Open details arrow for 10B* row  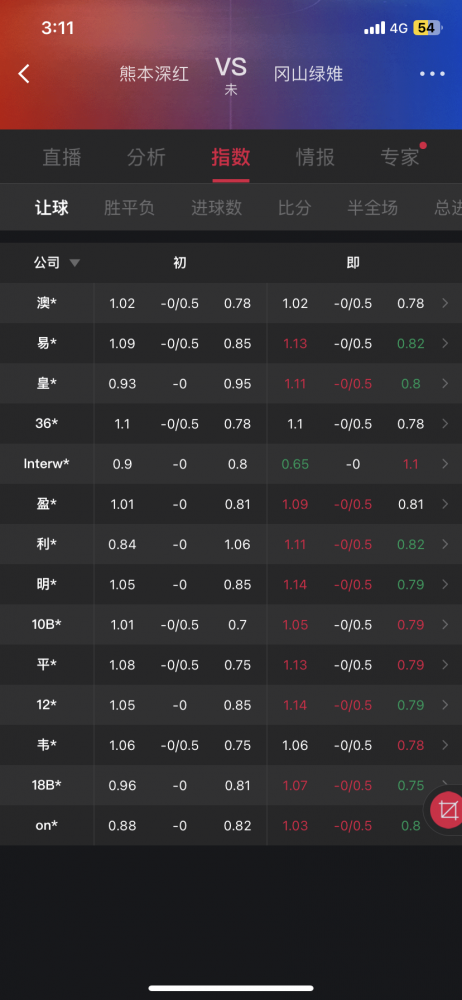[445, 625]
